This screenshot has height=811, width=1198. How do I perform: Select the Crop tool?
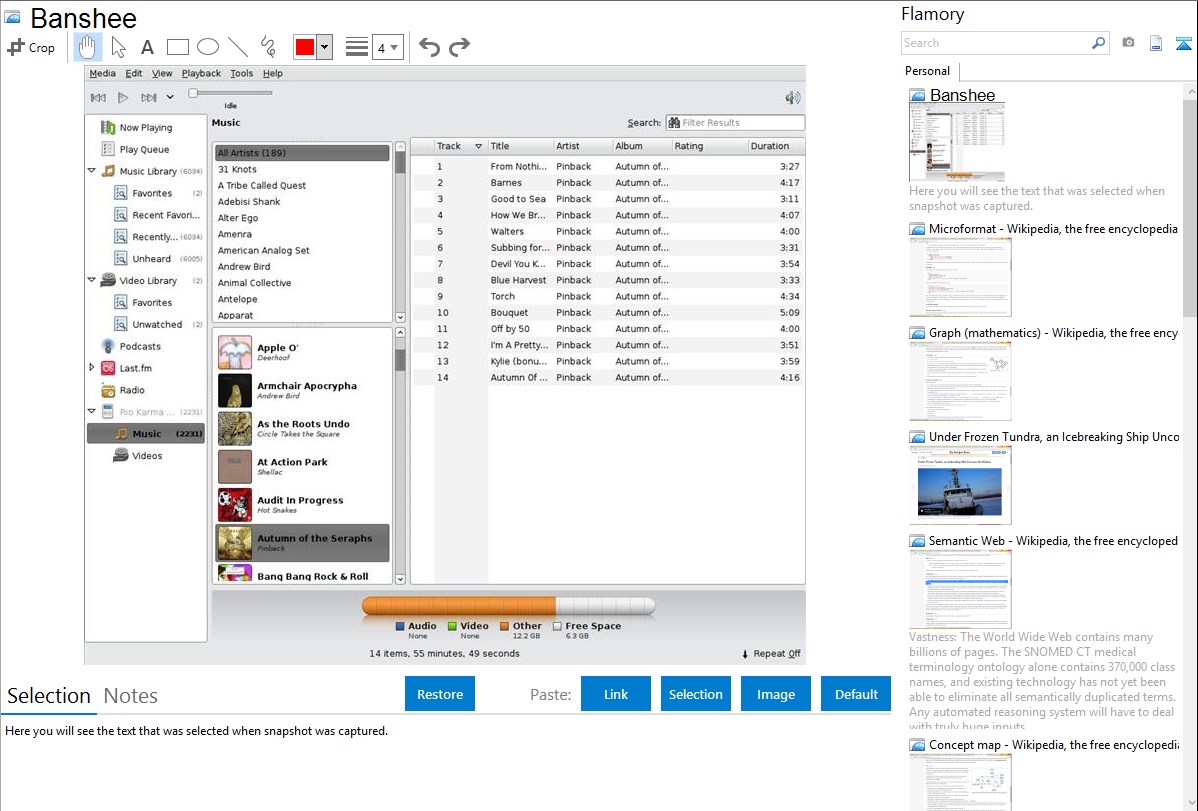coord(31,47)
